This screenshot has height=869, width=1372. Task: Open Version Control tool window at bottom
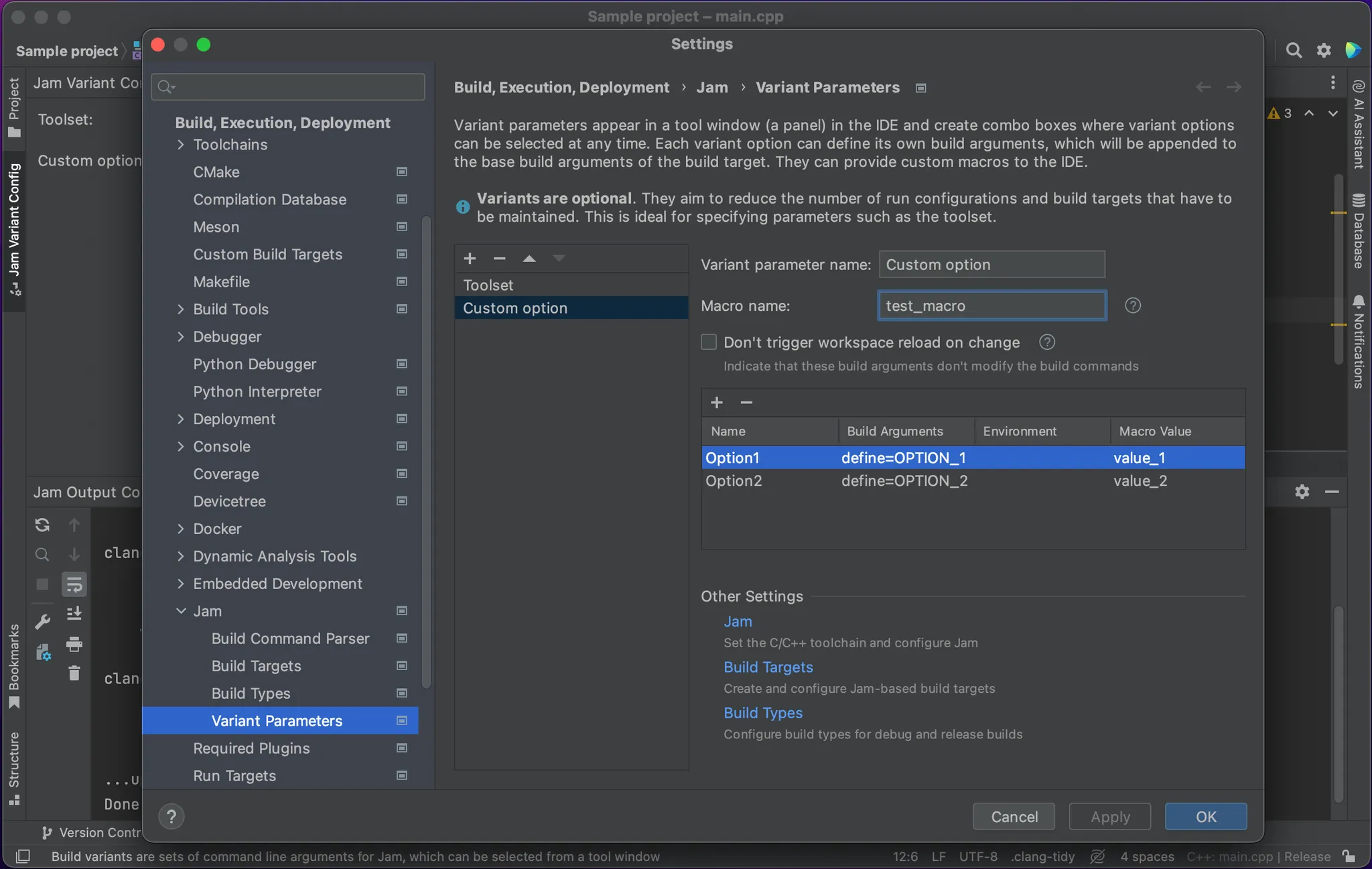pos(90,832)
